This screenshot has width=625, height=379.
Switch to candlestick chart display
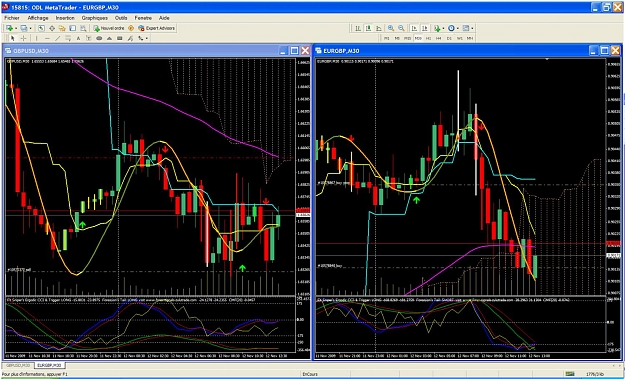pos(368,28)
